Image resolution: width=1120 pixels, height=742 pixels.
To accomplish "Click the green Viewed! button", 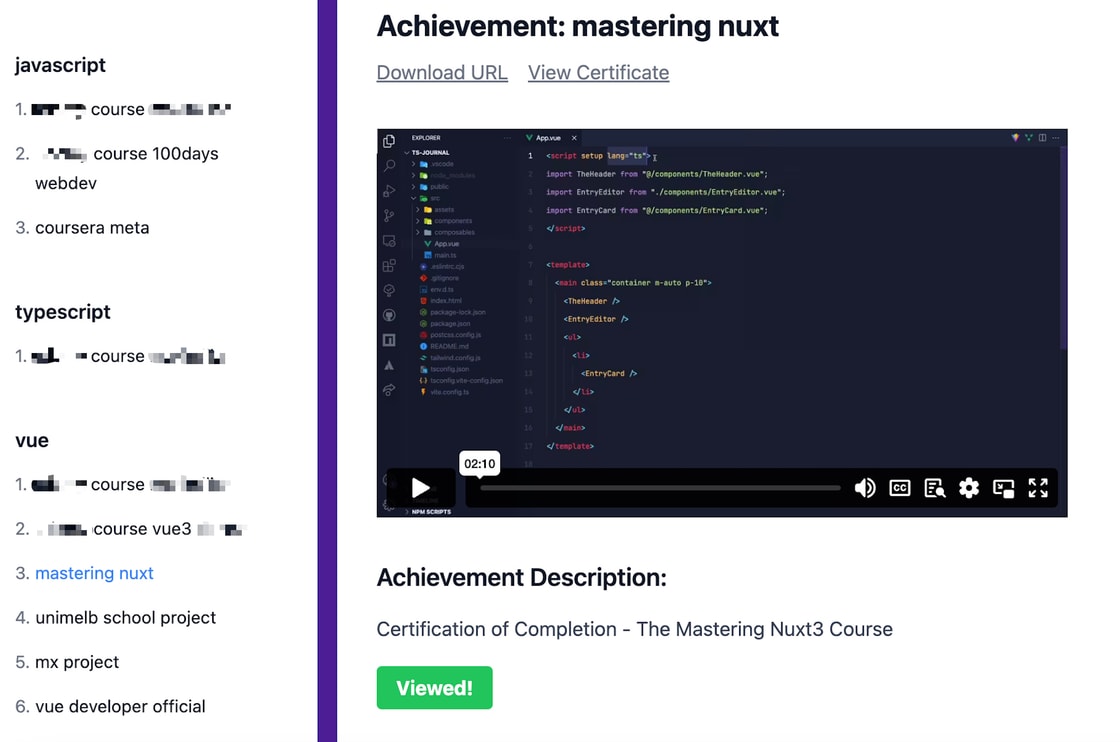I will click(434, 688).
